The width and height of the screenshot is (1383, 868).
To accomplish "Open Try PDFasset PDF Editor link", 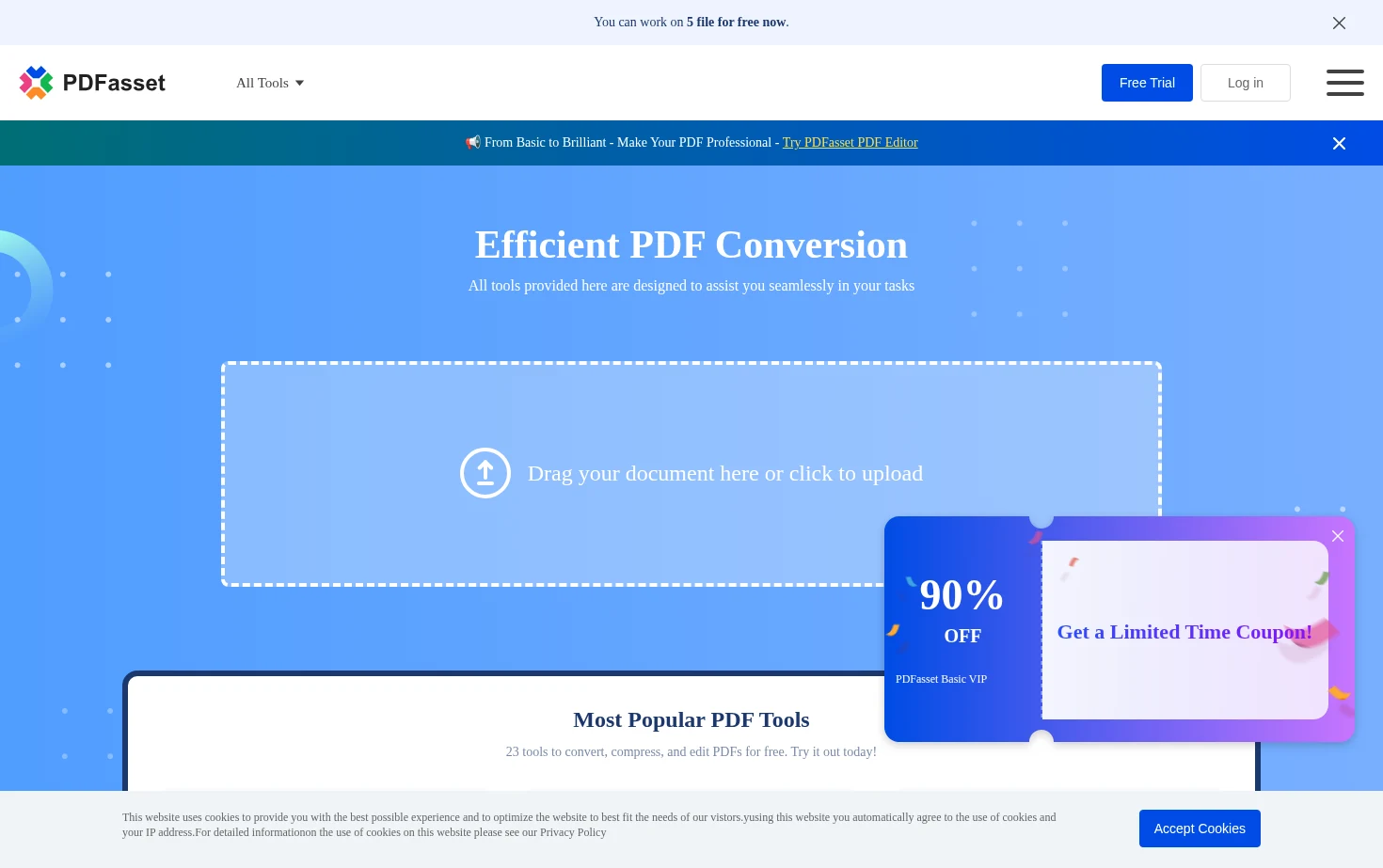I will 850,143.
